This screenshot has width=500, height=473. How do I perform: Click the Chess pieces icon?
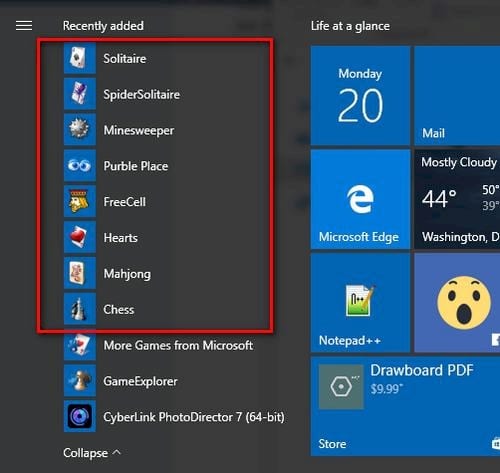(x=80, y=309)
